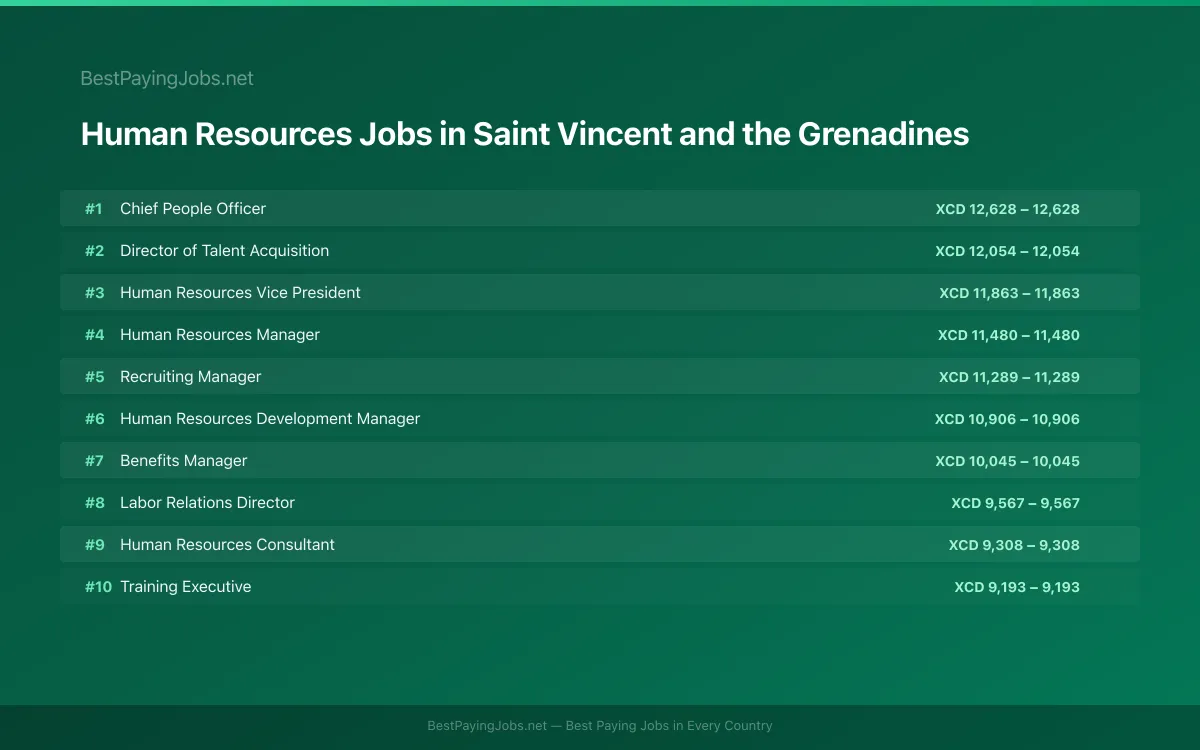Click the #3 rank number

coord(94,293)
